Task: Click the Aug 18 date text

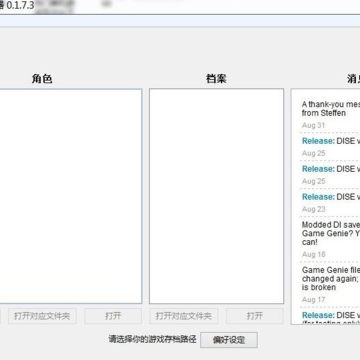Action: tap(314, 254)
